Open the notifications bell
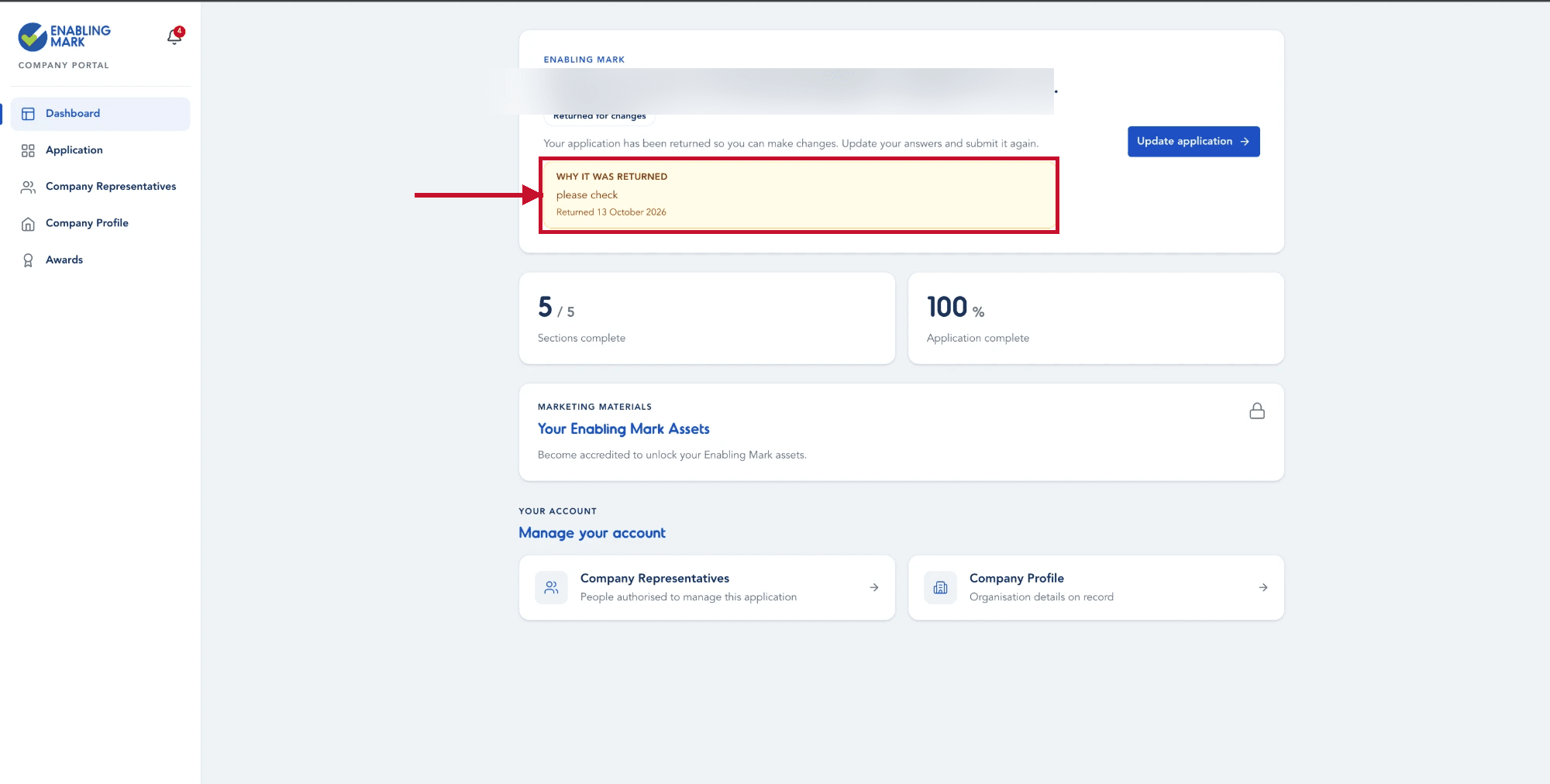The image size is (1550, 784). coord(174,36)
